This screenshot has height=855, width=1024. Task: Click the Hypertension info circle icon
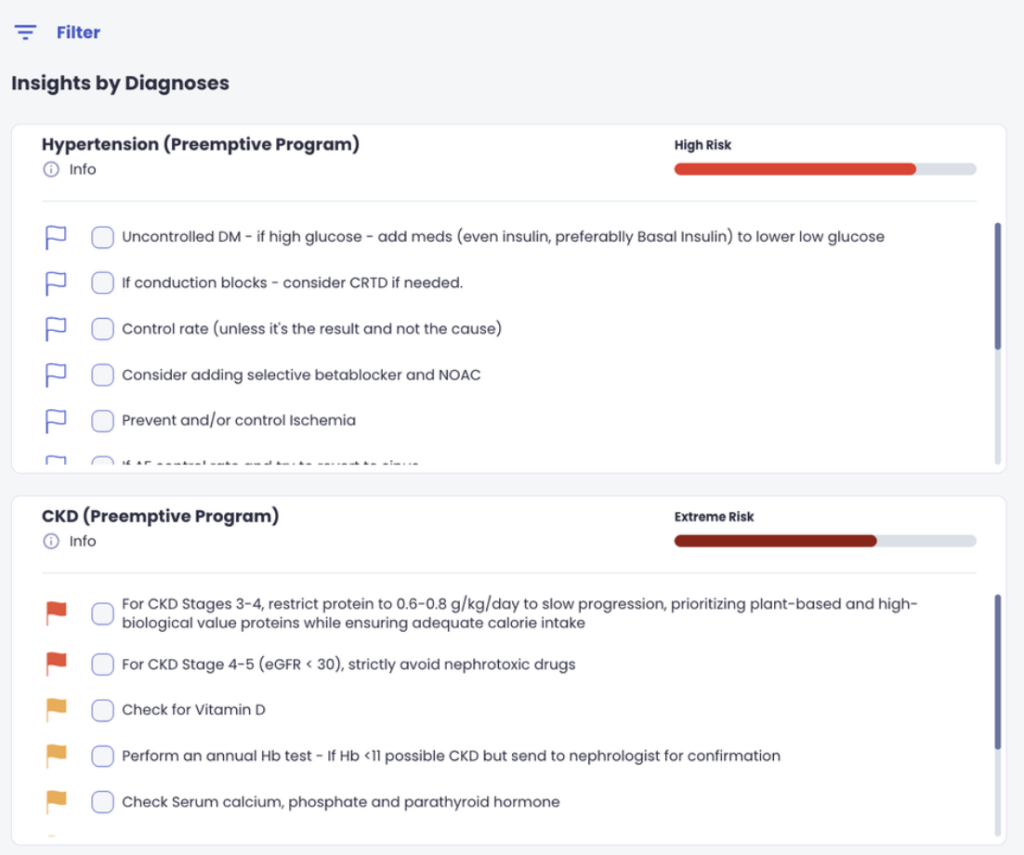pyautogui.click(x=51, y=170)
